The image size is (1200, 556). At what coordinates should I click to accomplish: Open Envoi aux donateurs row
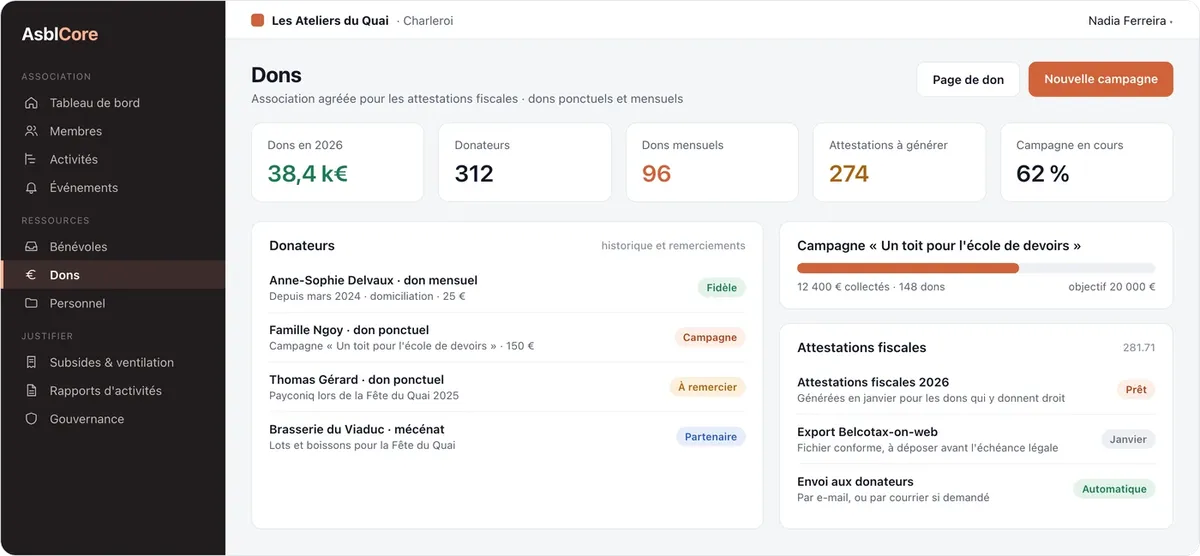[976, 489]
